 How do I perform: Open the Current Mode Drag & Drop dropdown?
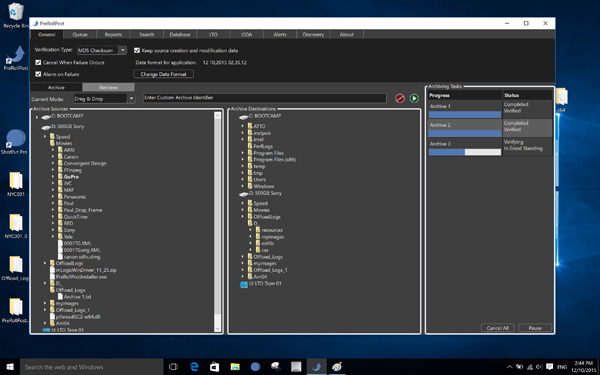(104, 99)
